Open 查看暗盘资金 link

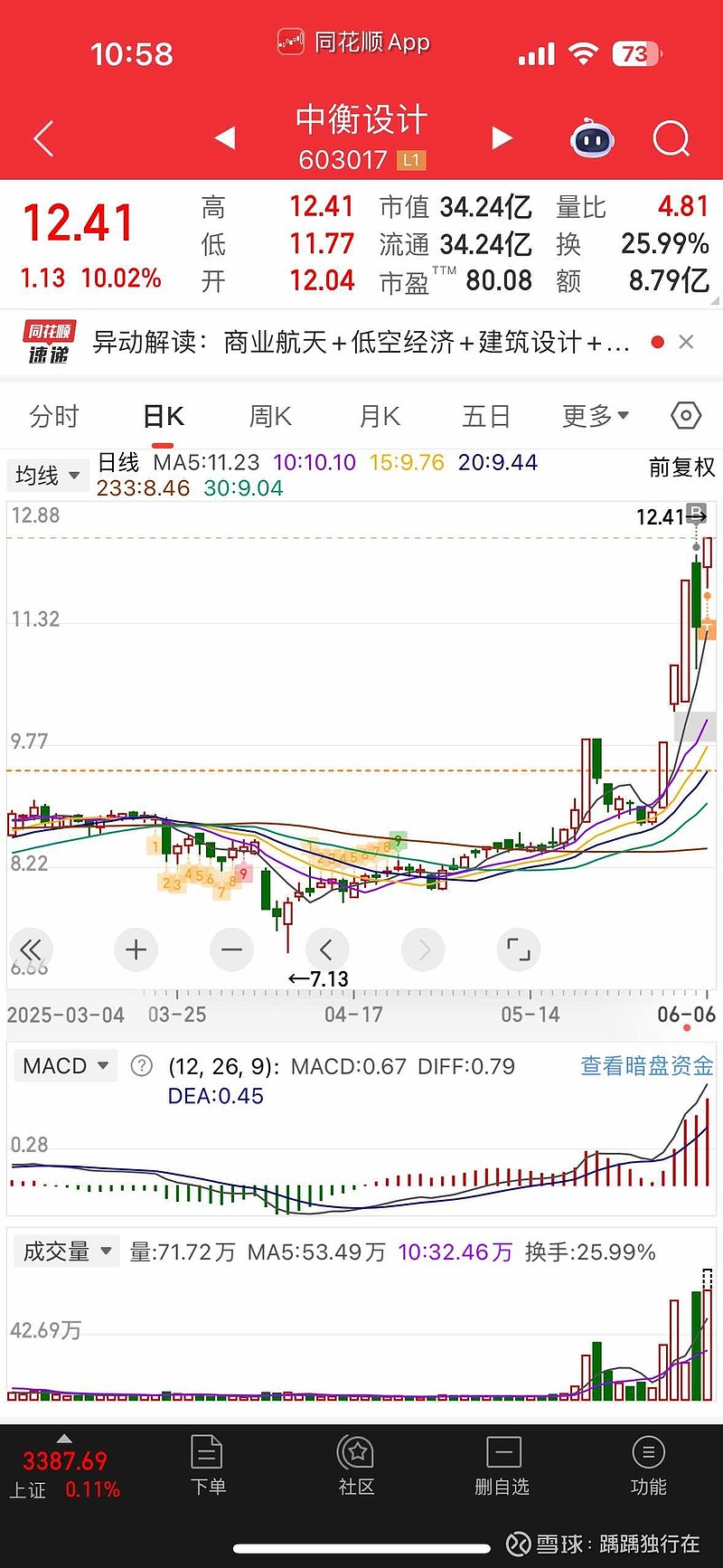[647, 1065]
